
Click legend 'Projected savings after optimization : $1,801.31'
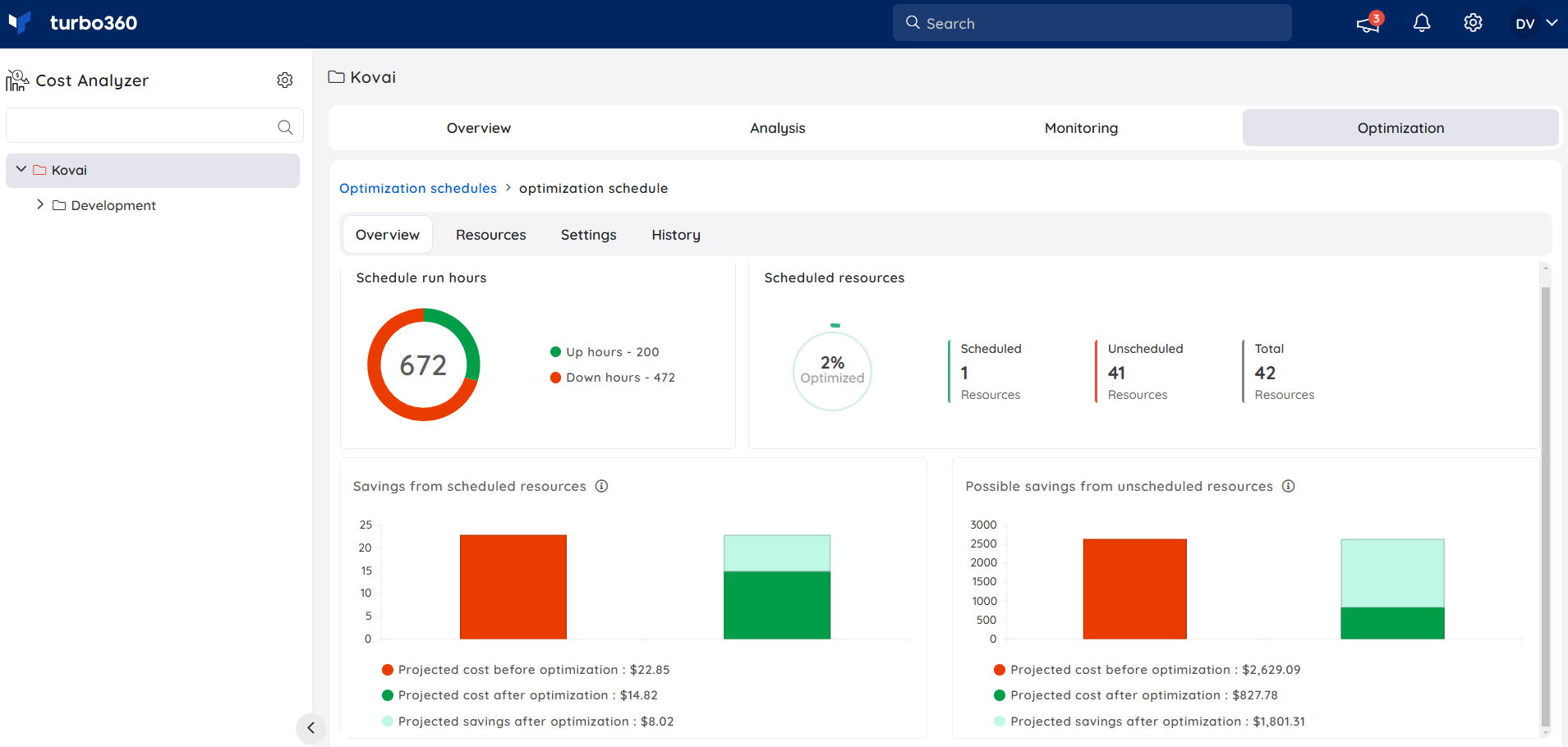[x=1149, y=722]
